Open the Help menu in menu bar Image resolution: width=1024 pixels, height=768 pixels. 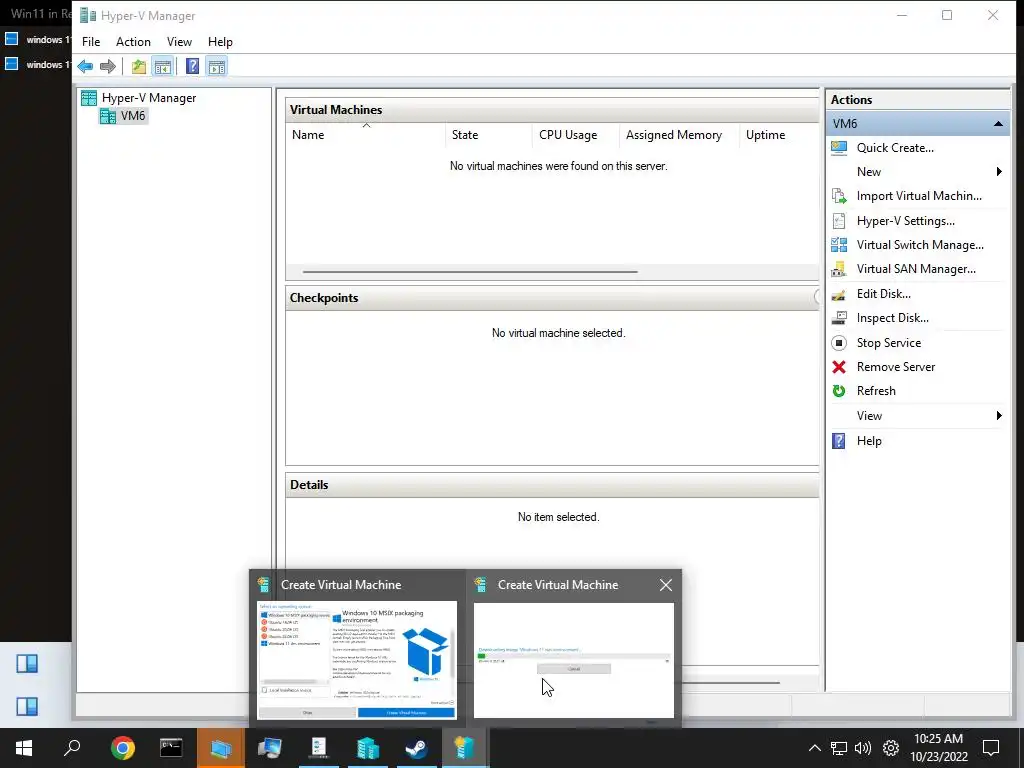pos(220,42)
